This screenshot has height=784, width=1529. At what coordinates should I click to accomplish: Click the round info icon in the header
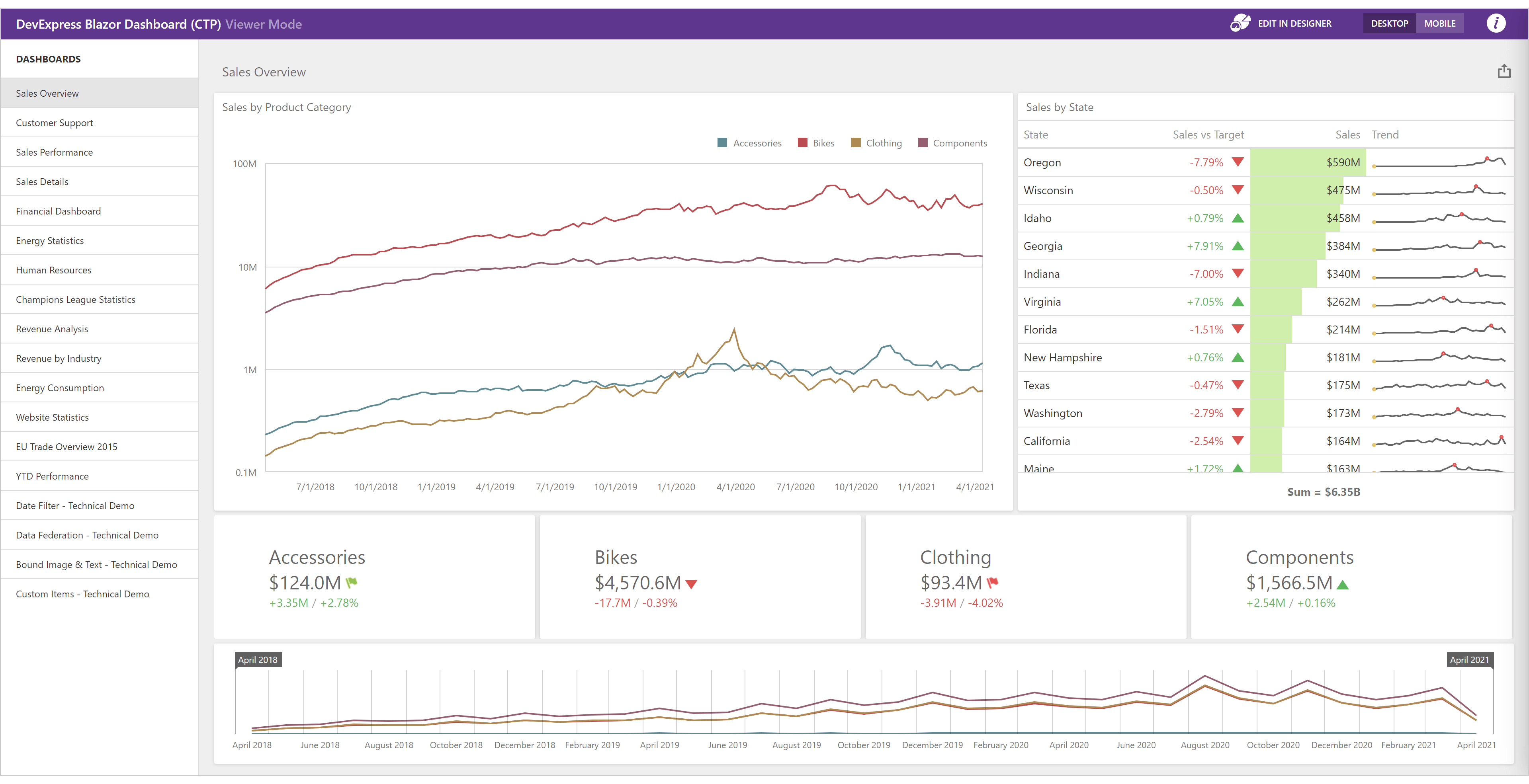pos(1496,23)
